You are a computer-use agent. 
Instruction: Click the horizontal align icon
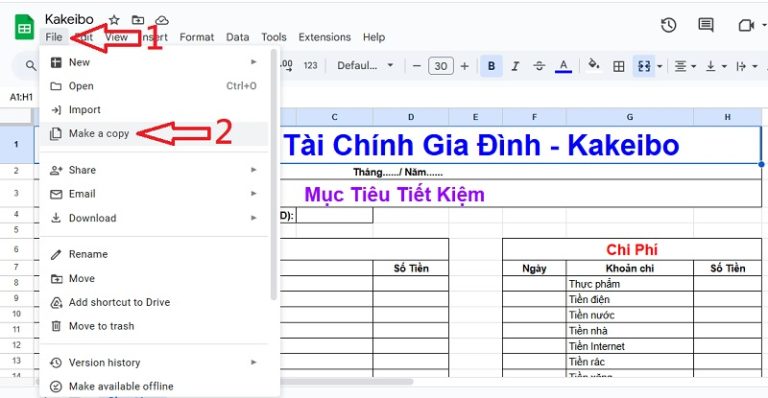click(x=680, y=66)
